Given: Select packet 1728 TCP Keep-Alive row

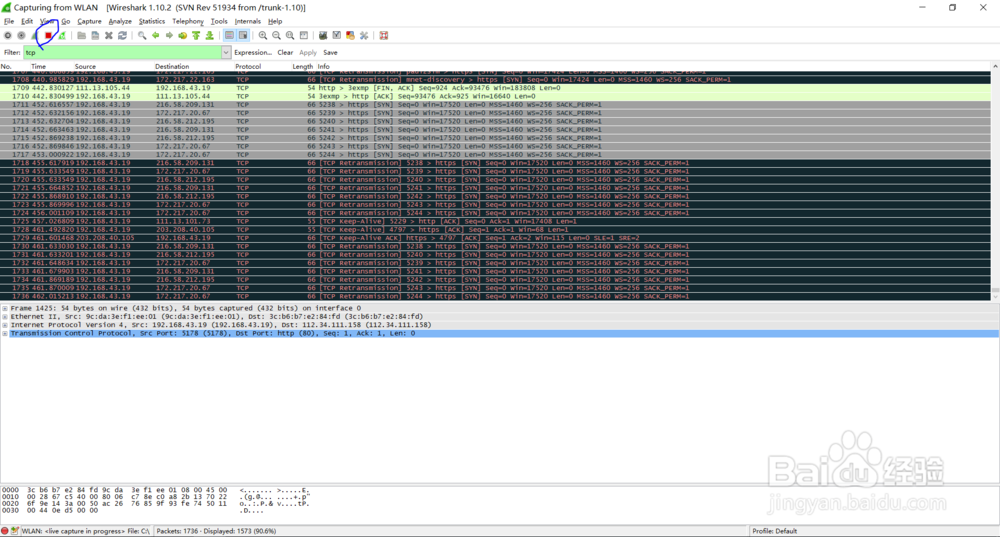Looking at the screenshot, I should [x=496, y=230].
